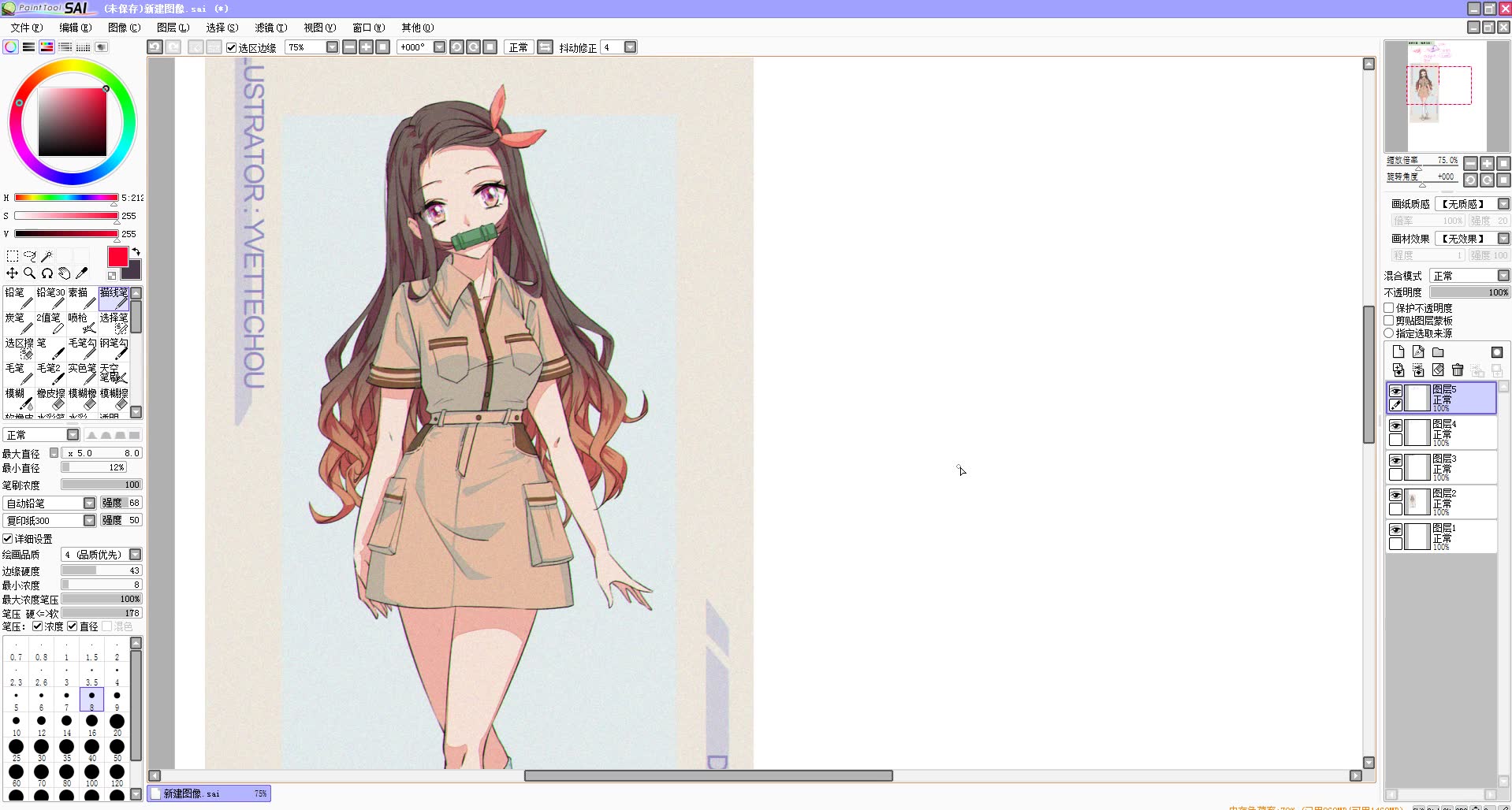The image size is (1512, 810).
Task: Select 指定选取来源 selection source option
Action: (x=1389, y=333)
